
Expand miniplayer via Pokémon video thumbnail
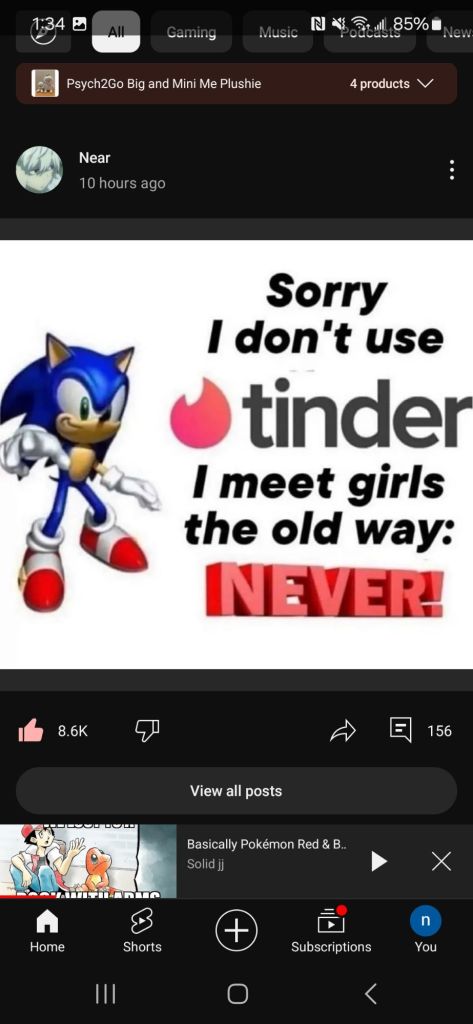[88, 861]
